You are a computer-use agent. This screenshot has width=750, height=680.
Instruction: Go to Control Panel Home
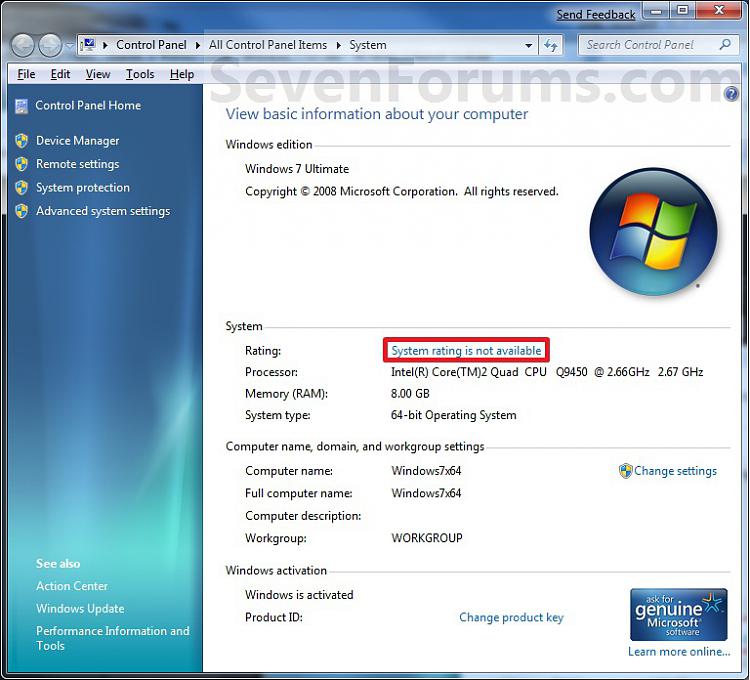[x=88, y=105]
